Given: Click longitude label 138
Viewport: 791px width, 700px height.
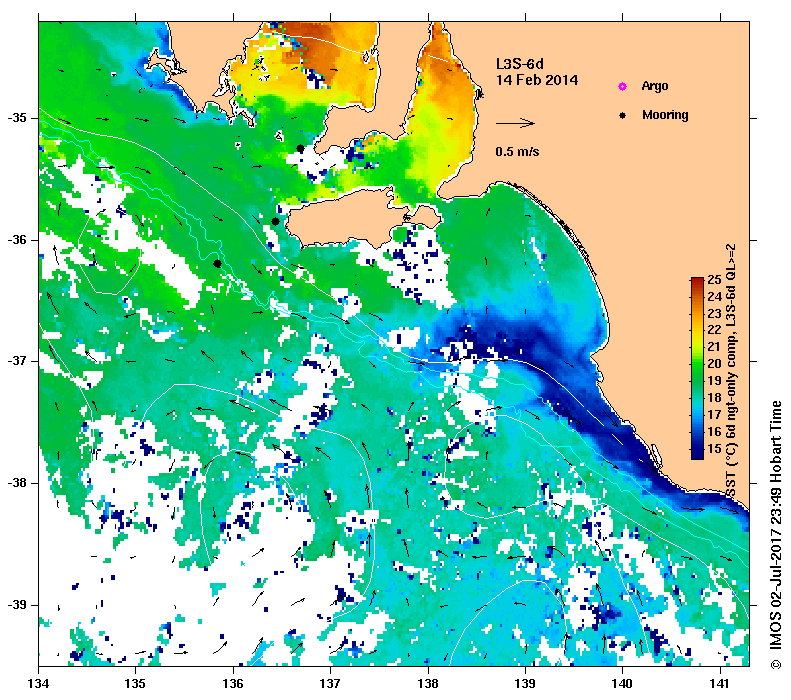Looking at the screenshot, I should 428,684.
